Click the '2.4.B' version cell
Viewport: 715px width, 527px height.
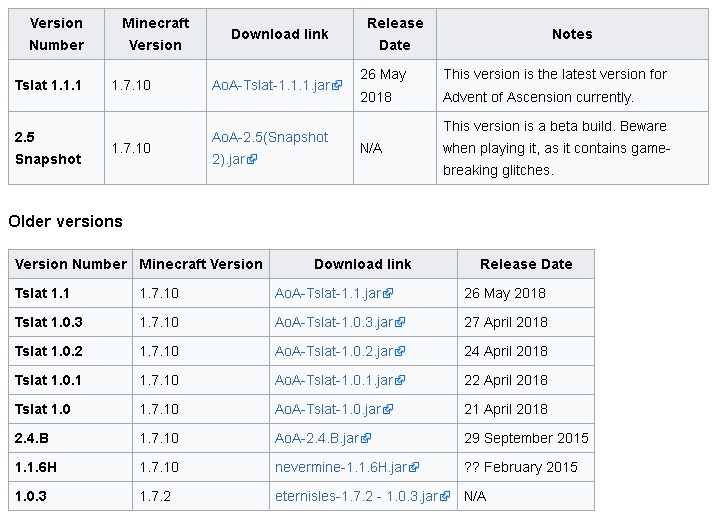point(71,438)
